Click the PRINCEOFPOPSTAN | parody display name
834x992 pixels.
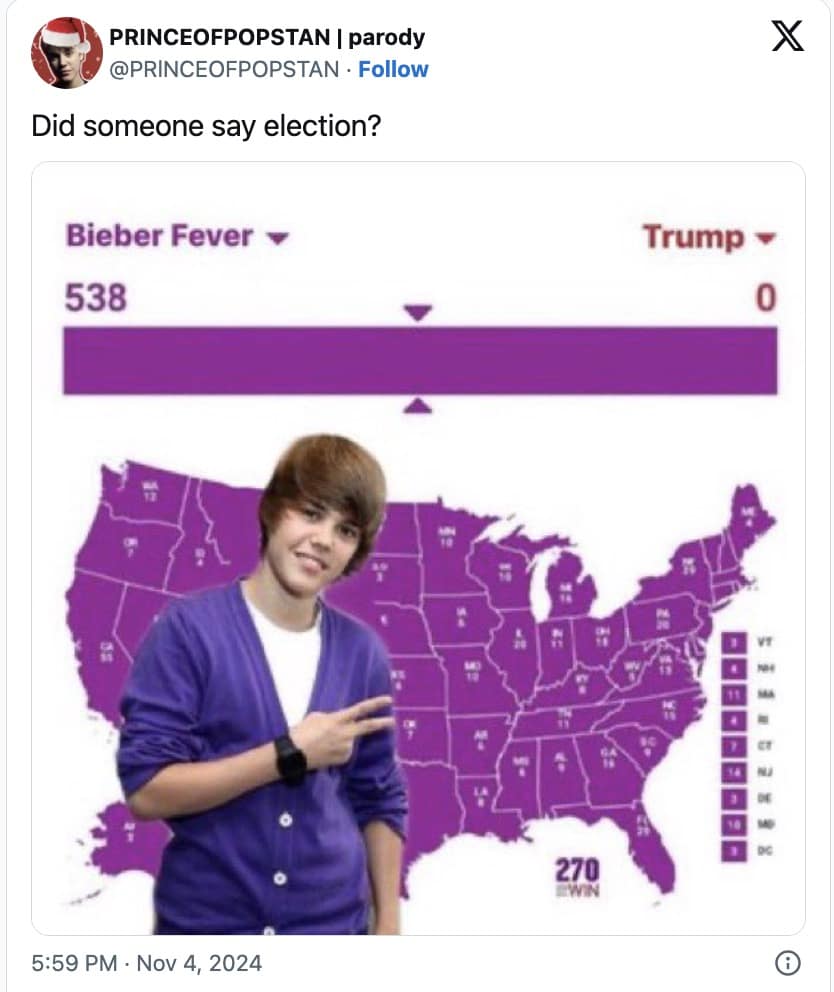[x=266, y=37]
